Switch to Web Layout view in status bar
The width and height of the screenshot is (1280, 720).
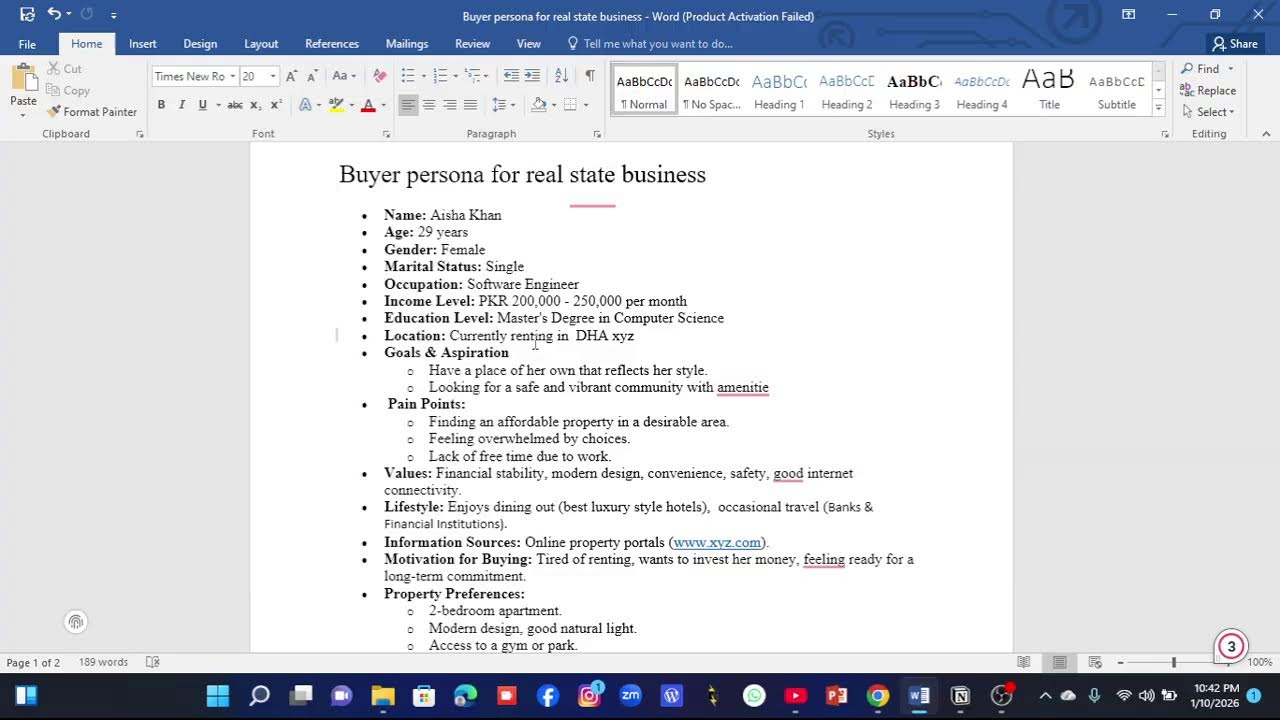(x=1095, y=662)
